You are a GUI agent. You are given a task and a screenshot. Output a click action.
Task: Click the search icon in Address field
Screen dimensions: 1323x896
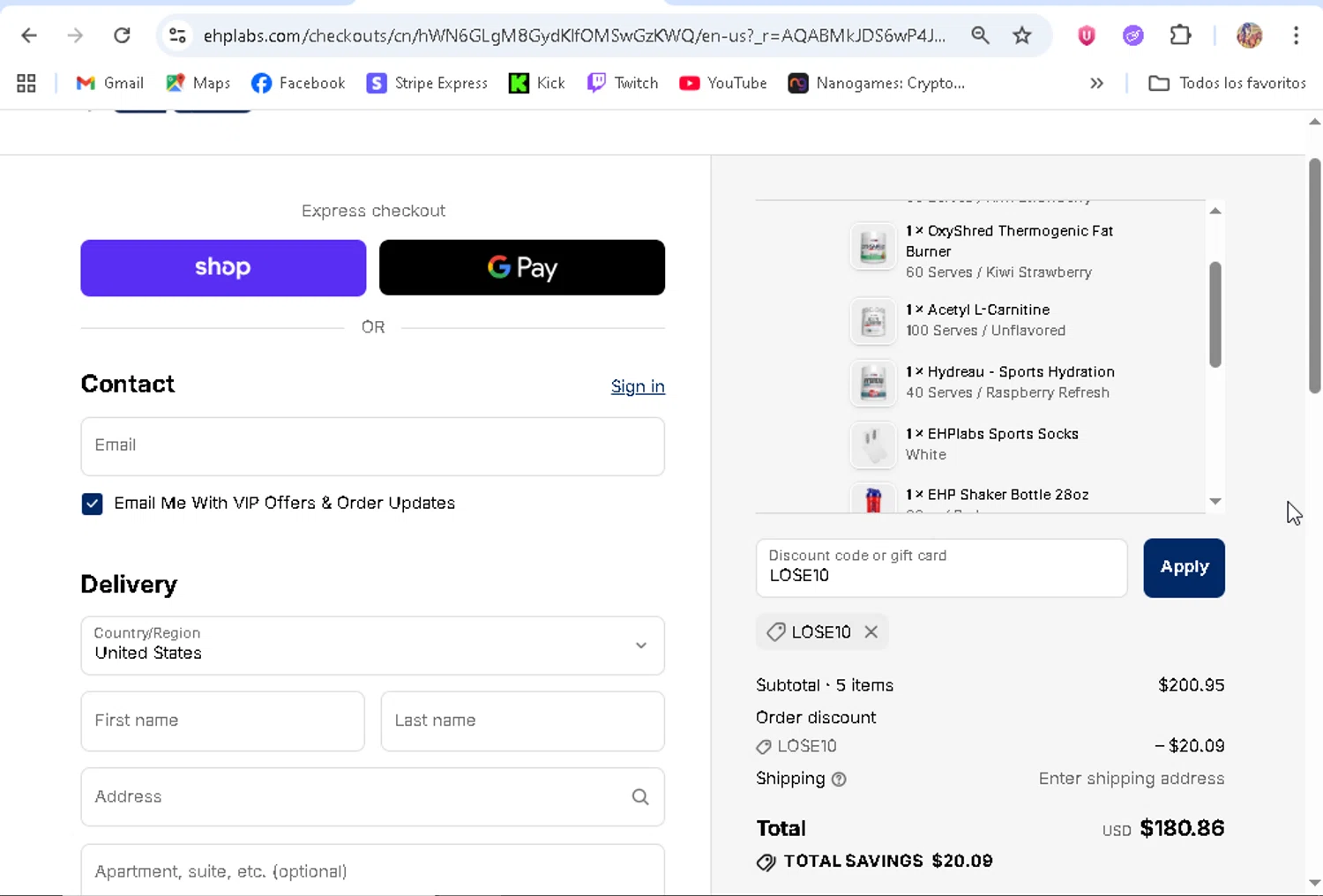coord(640,797)
